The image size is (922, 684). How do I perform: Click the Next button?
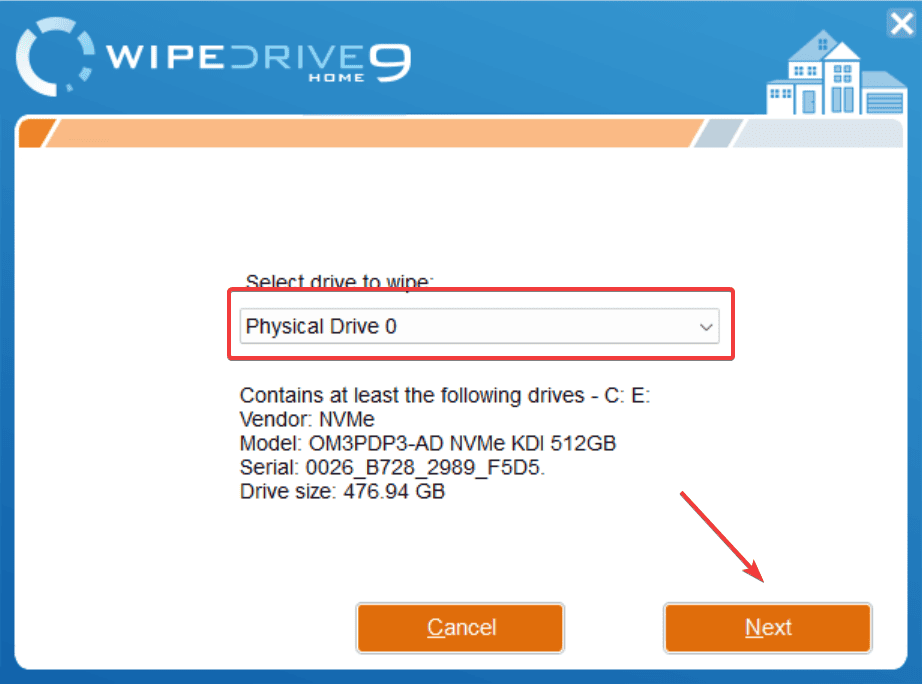[x=767, y=628]
